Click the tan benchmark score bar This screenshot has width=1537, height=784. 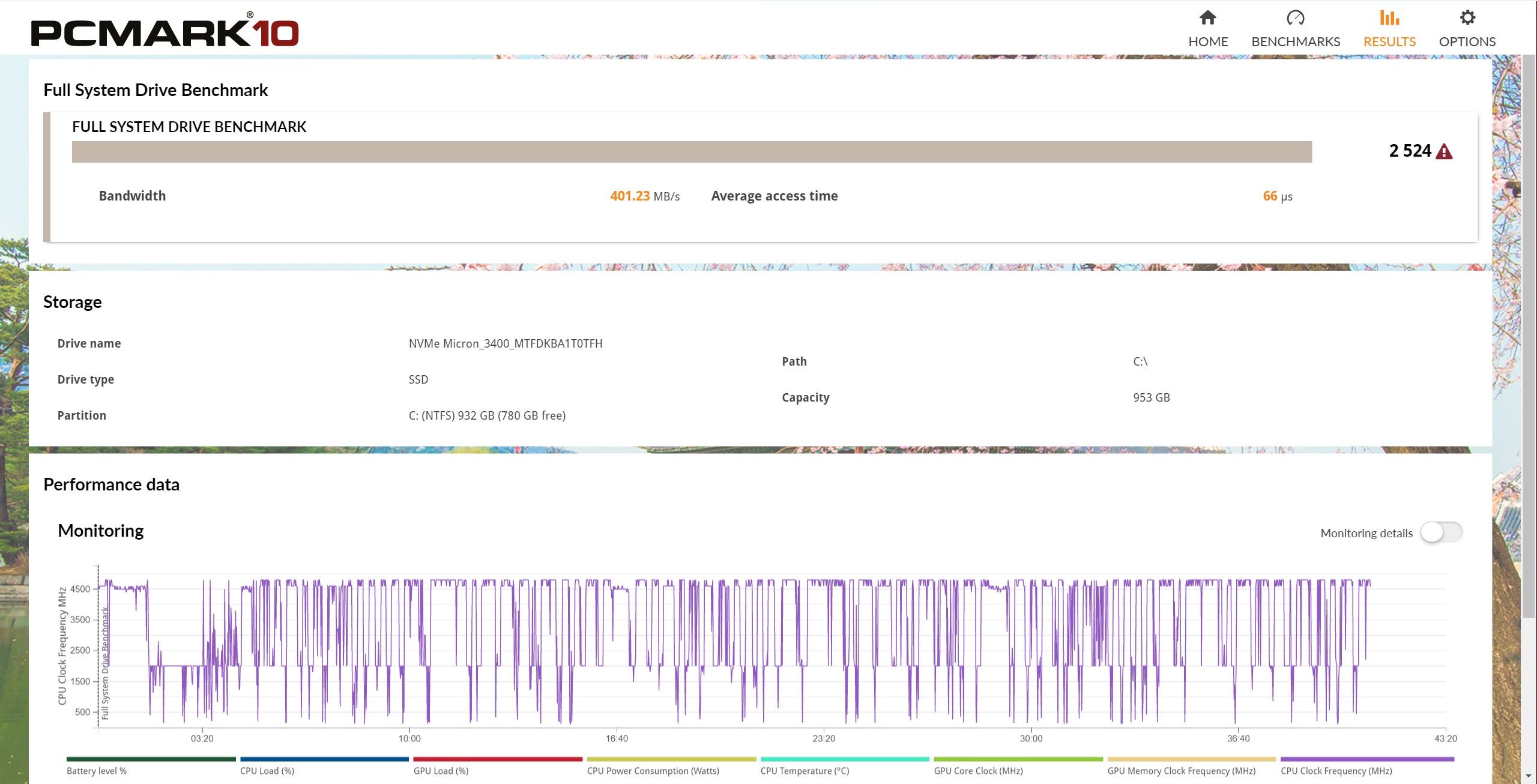[x=692, y=152]
